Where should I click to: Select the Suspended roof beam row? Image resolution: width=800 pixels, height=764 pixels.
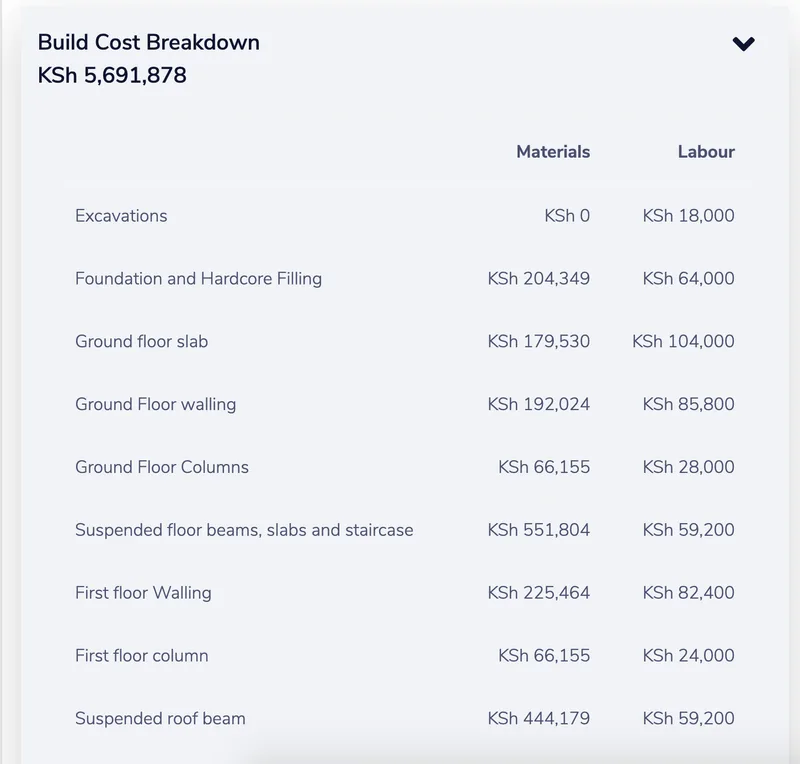tap(405, 718)
